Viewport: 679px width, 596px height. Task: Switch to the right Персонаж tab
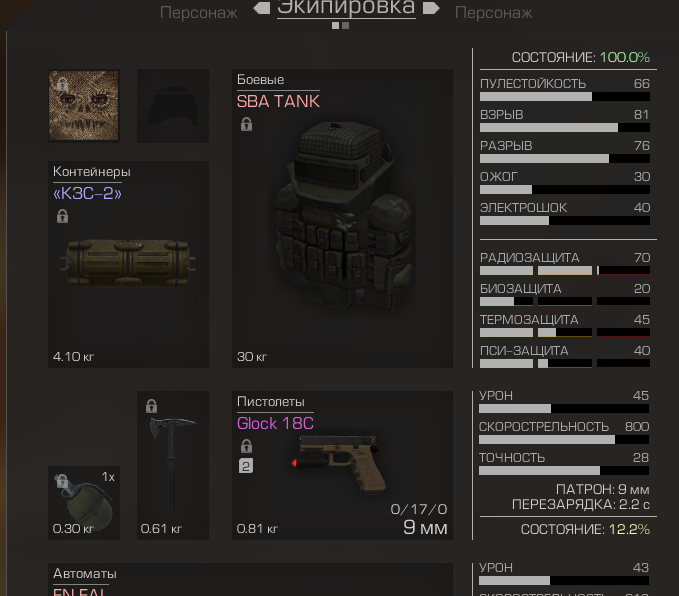[494, 13]
